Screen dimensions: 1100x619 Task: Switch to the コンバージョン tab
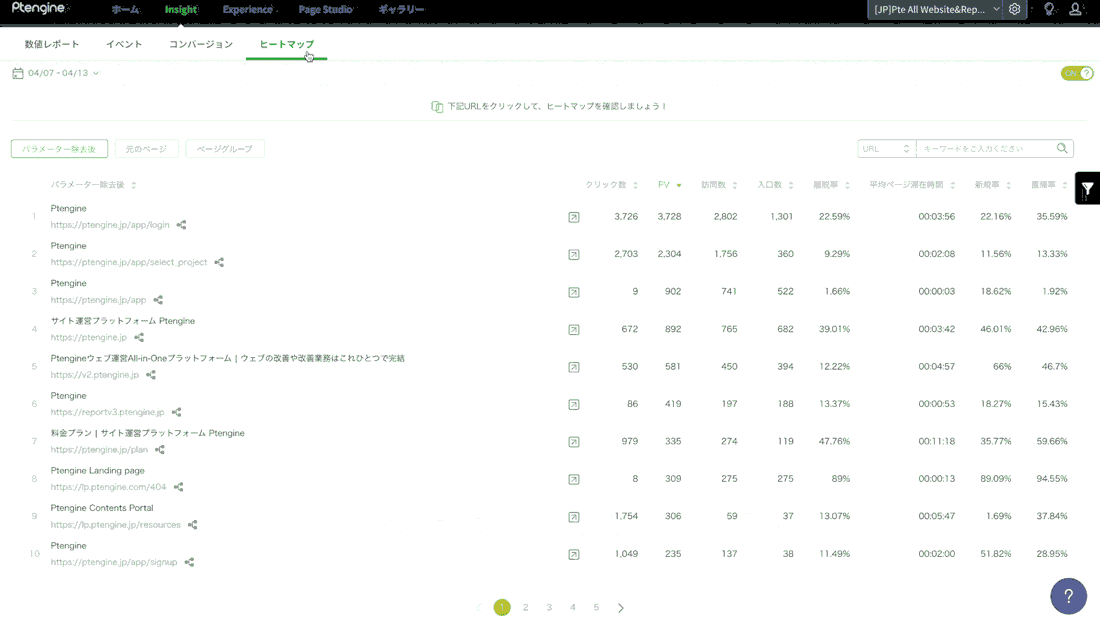click(201, 44)
